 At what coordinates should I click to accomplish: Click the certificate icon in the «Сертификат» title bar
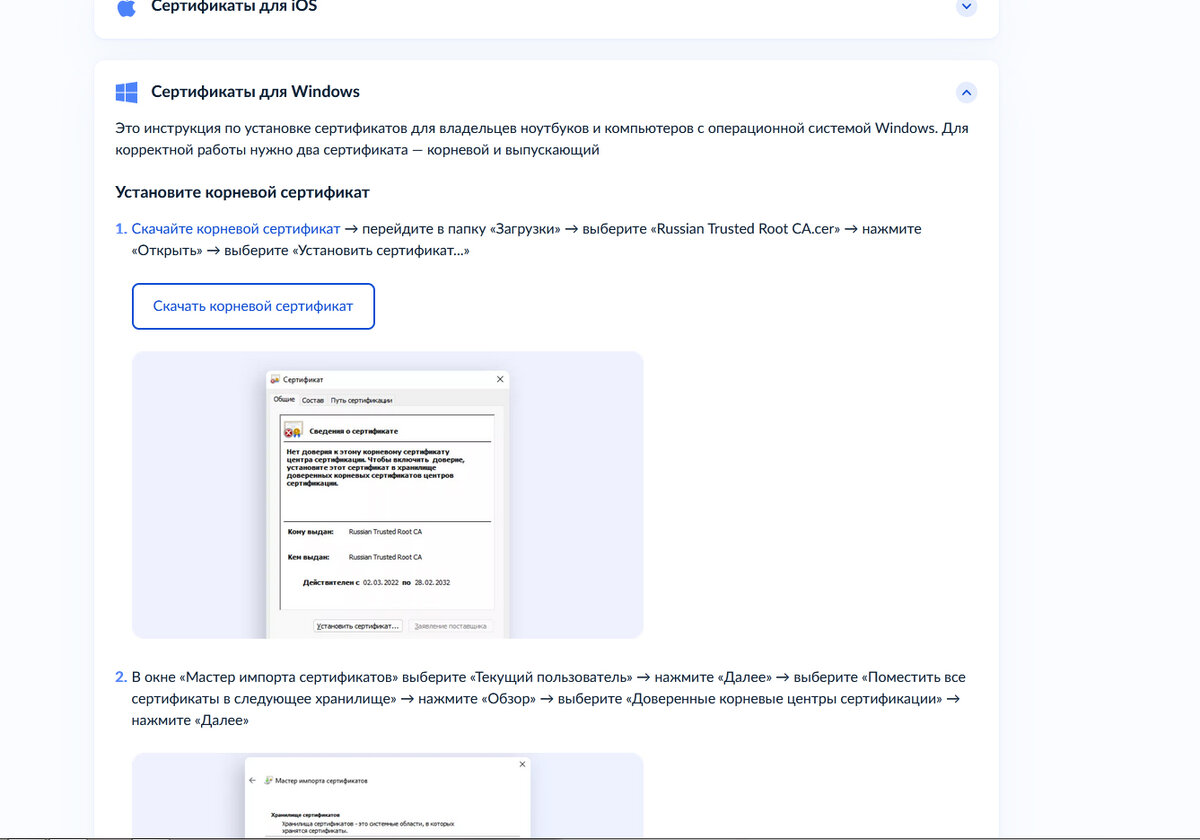coord(274,379)
